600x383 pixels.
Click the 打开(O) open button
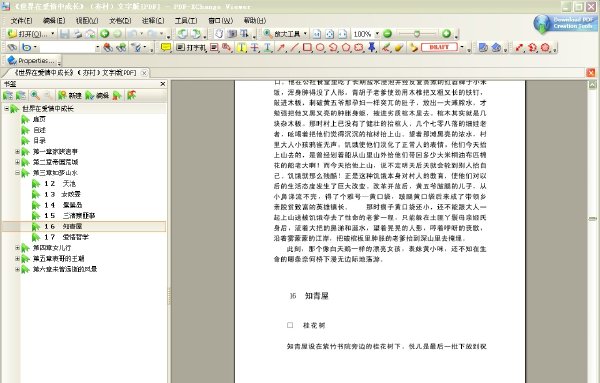(29, 34)
